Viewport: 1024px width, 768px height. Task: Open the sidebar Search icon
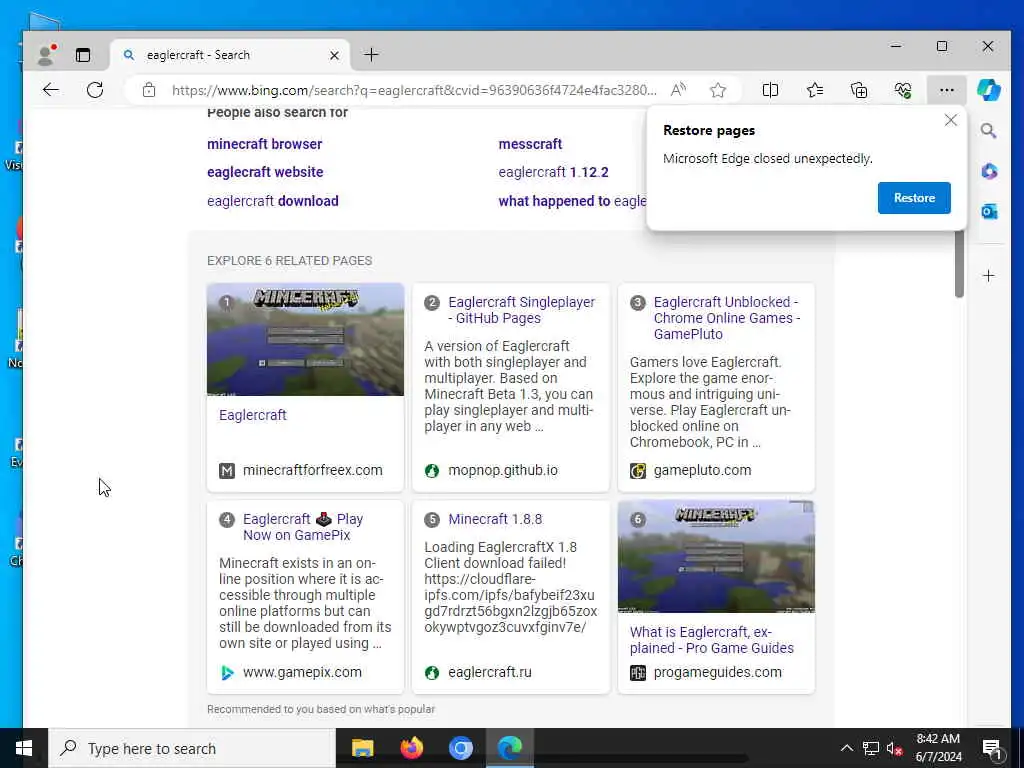(989, 131)
